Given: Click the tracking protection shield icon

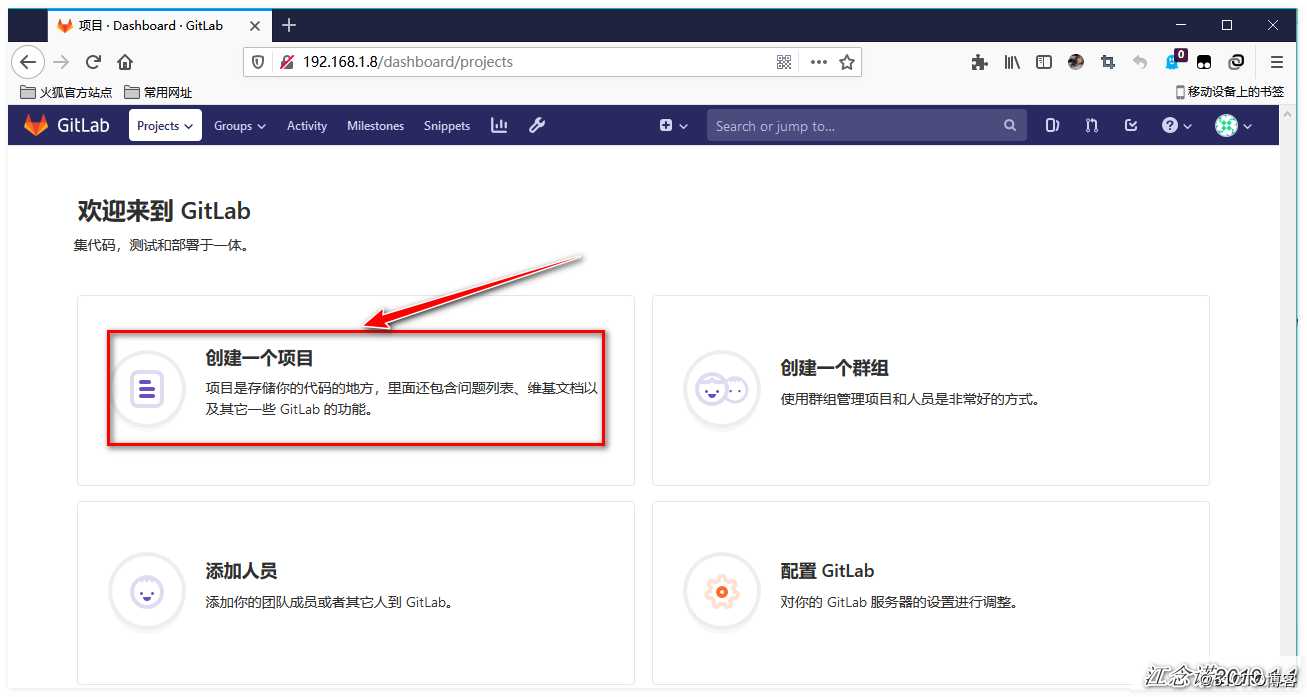Looking at the screenshot, I should tap(258, 62).
